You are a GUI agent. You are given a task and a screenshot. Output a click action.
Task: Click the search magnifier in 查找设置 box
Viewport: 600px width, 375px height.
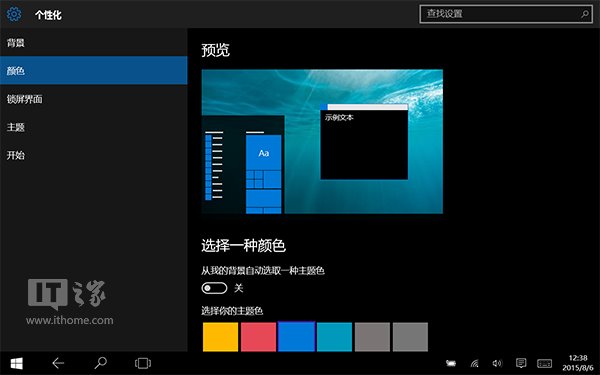click(585, 15)
